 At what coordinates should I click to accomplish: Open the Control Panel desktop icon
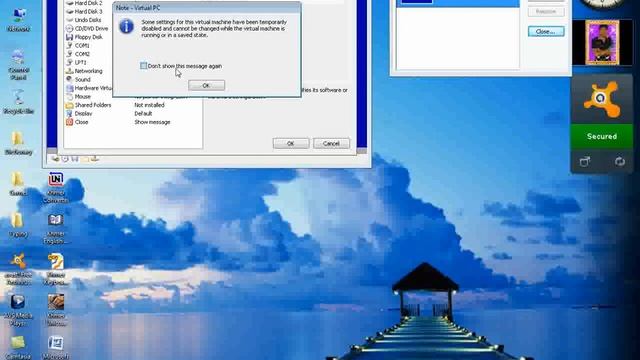pyautogui.click(x=18, y=65)
